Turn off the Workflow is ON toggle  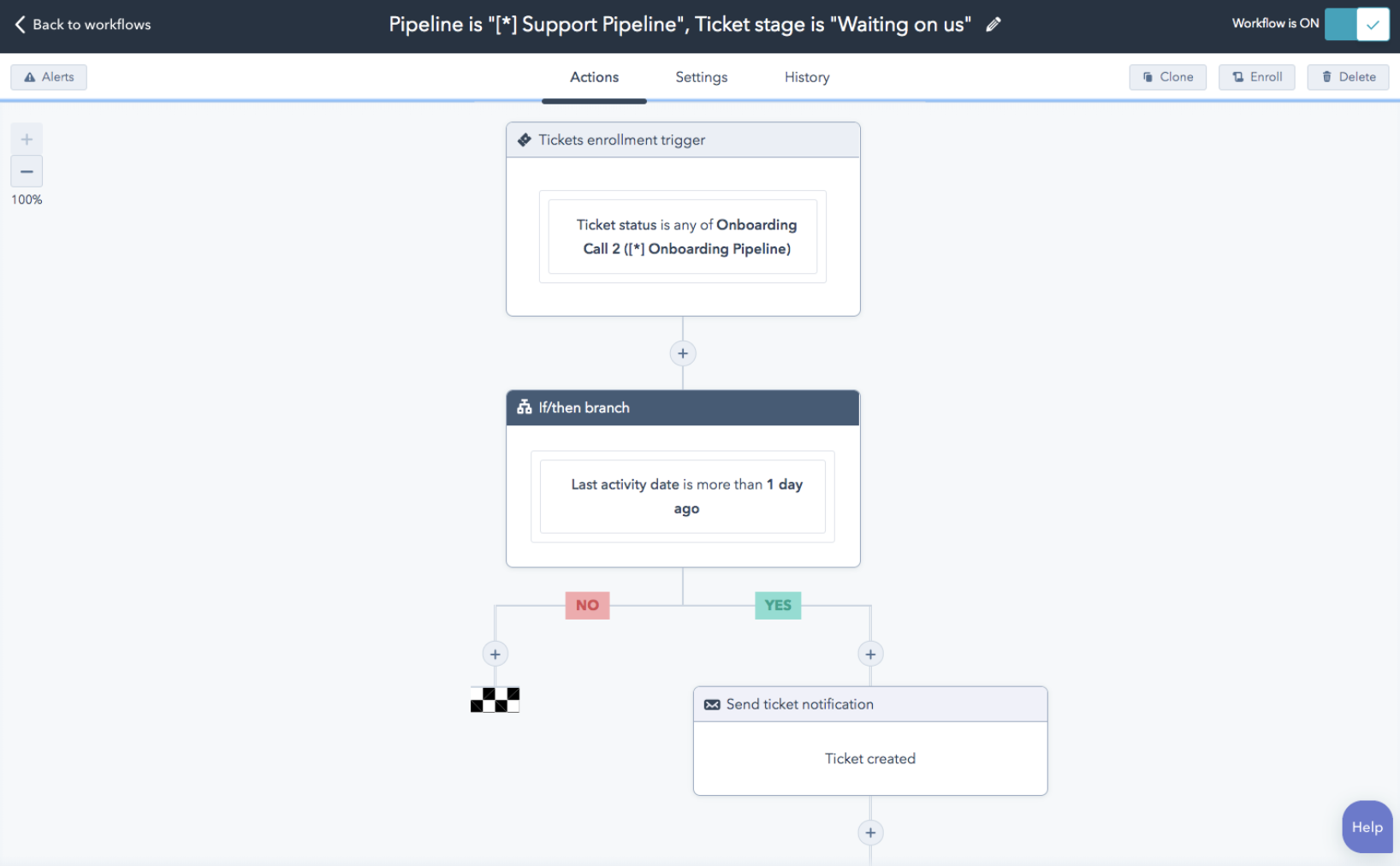tap(1356, 25)
